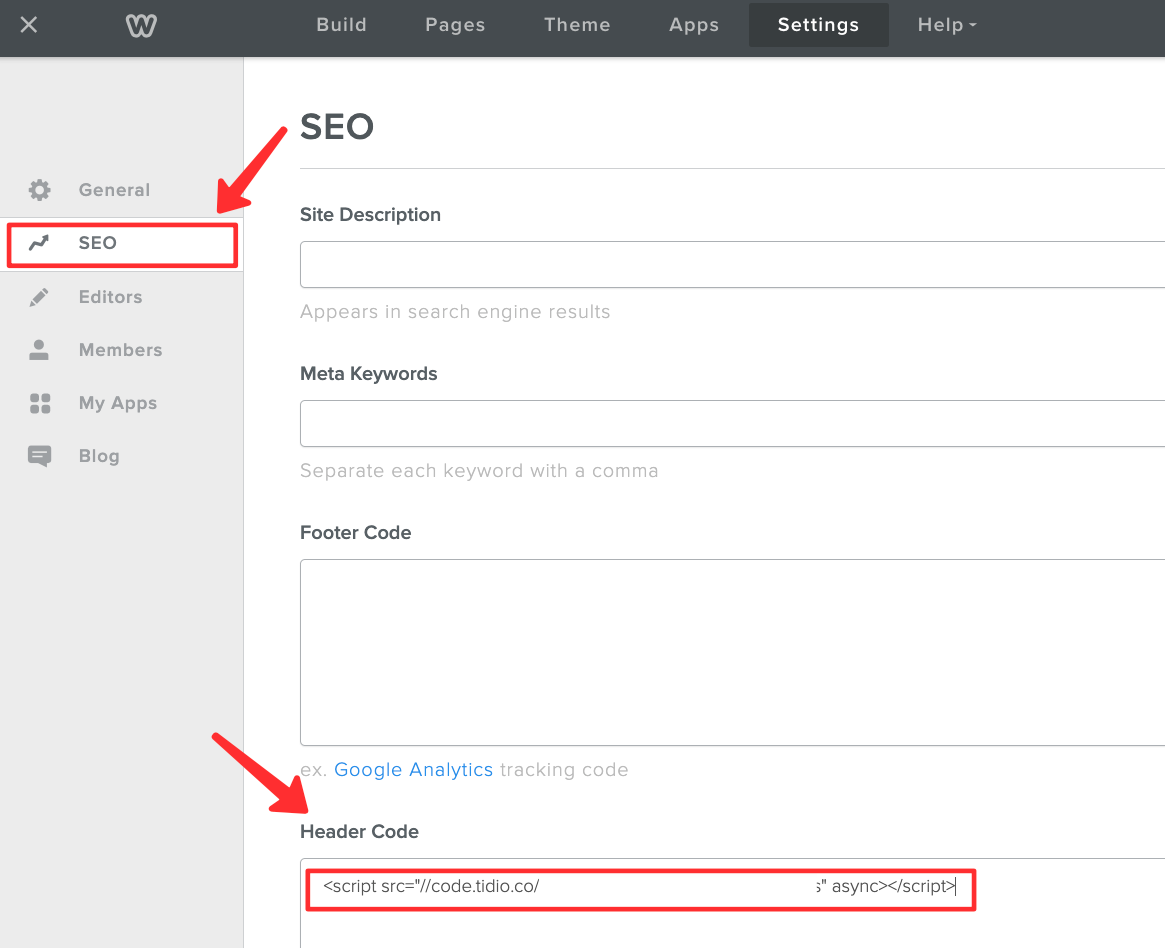1165x948 pixels.
Task: Click the Meta Keywords label
Action: 369,374
